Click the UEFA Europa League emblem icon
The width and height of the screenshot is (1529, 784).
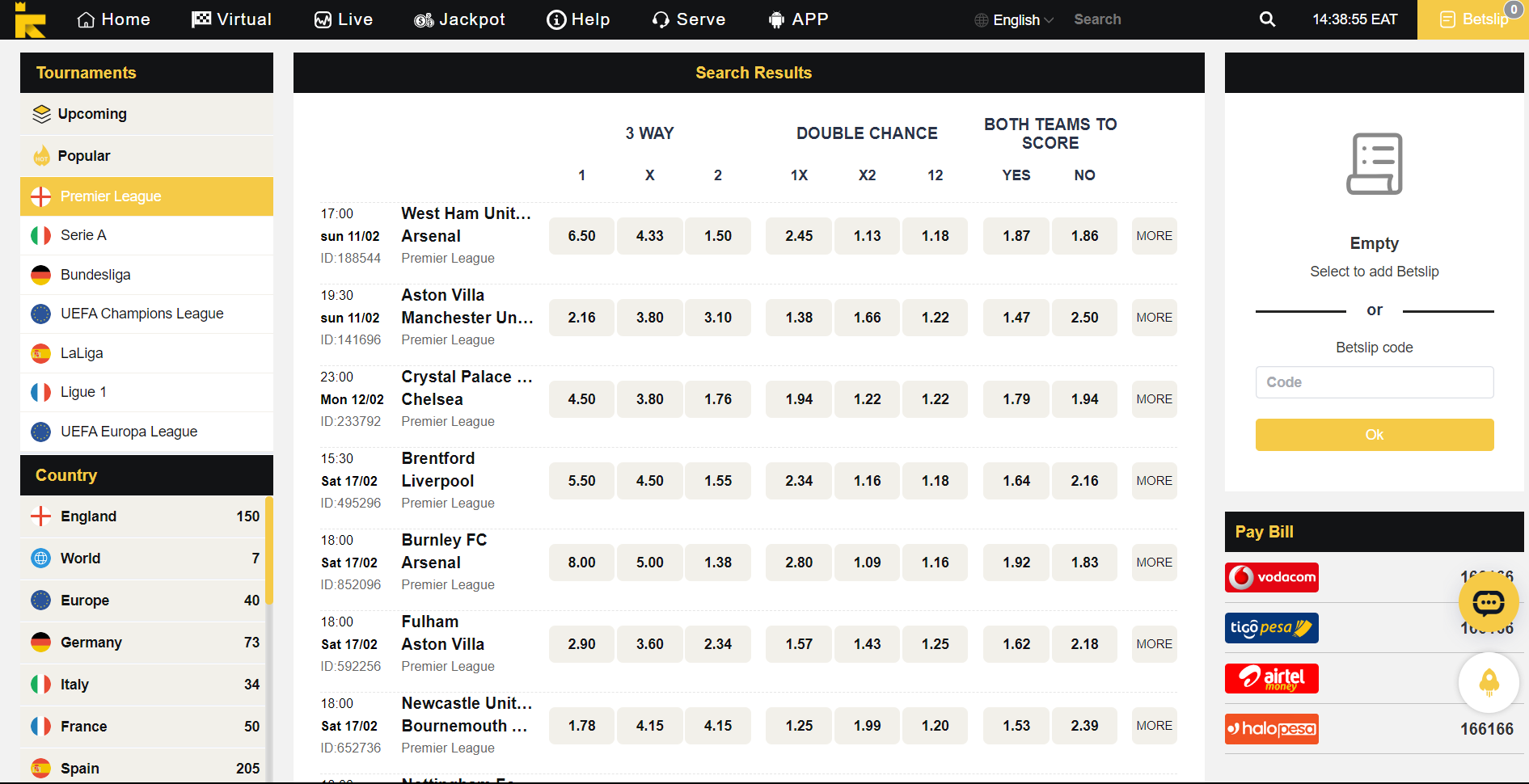point(40,432)
